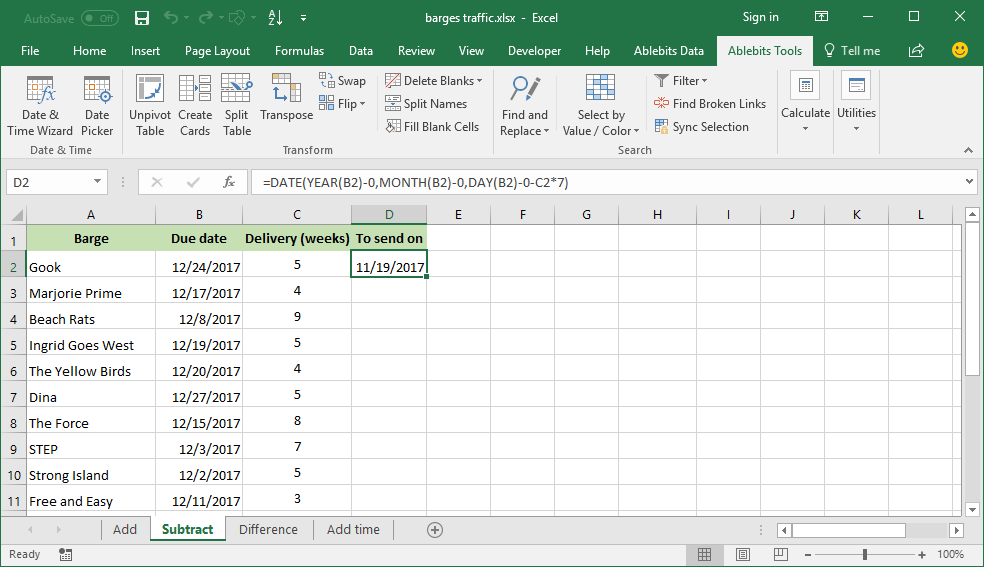The width and height of the screenshot is (984, 567).
Task: Open the Date & Time Wizard
Action: [40, 105]
